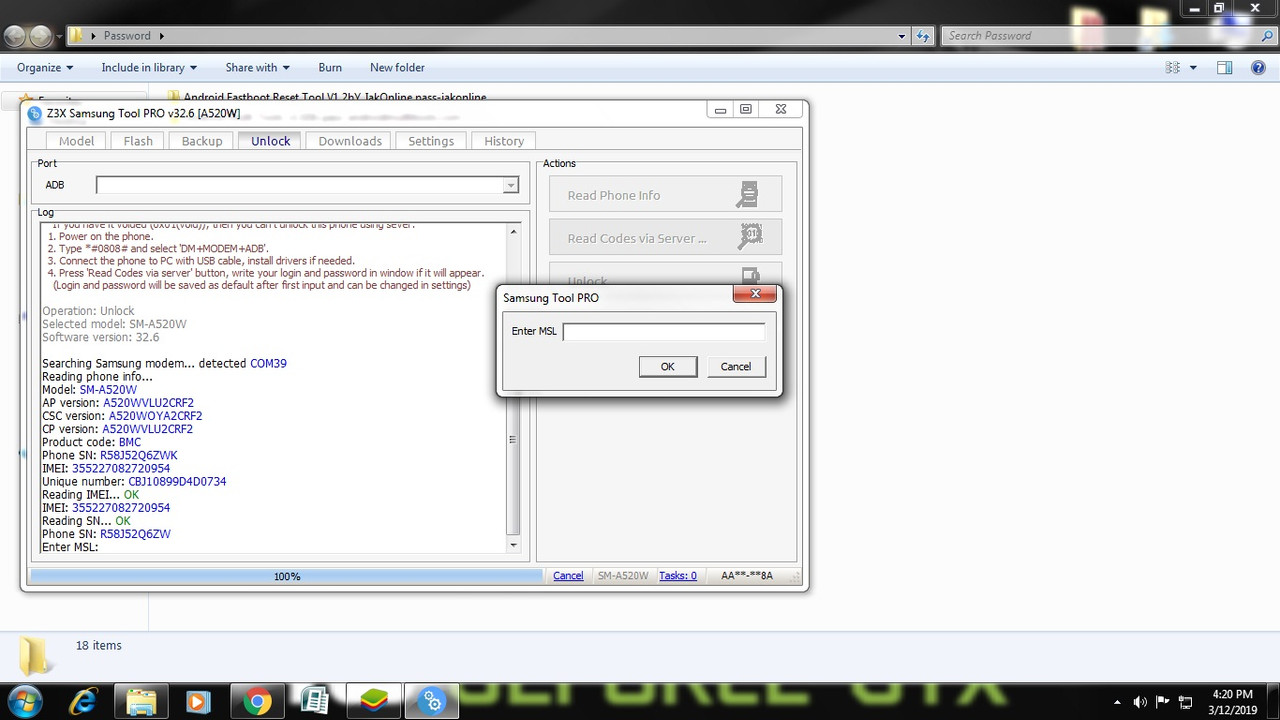Open Windows Explorer from the taskbar

(141, 702)
